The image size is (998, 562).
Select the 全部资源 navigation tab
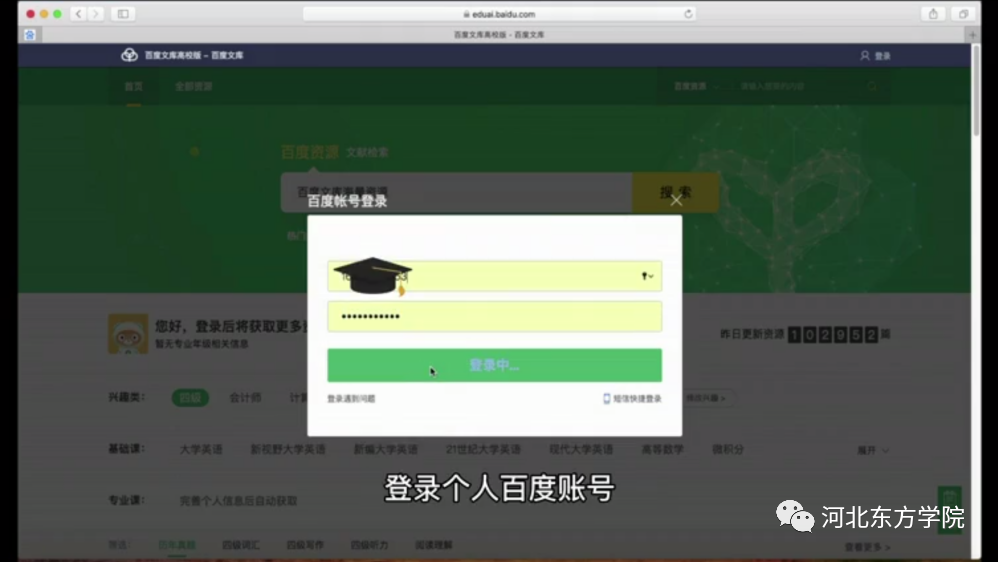194,87
